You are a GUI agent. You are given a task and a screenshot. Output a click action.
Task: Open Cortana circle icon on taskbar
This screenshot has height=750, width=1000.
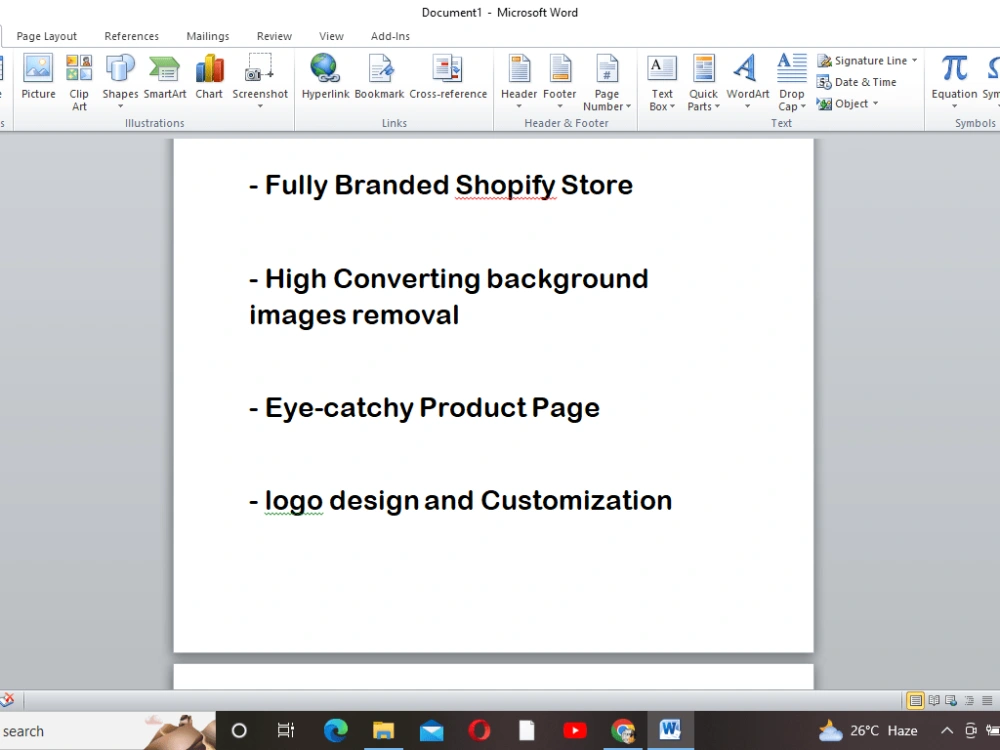coord(239,730)
